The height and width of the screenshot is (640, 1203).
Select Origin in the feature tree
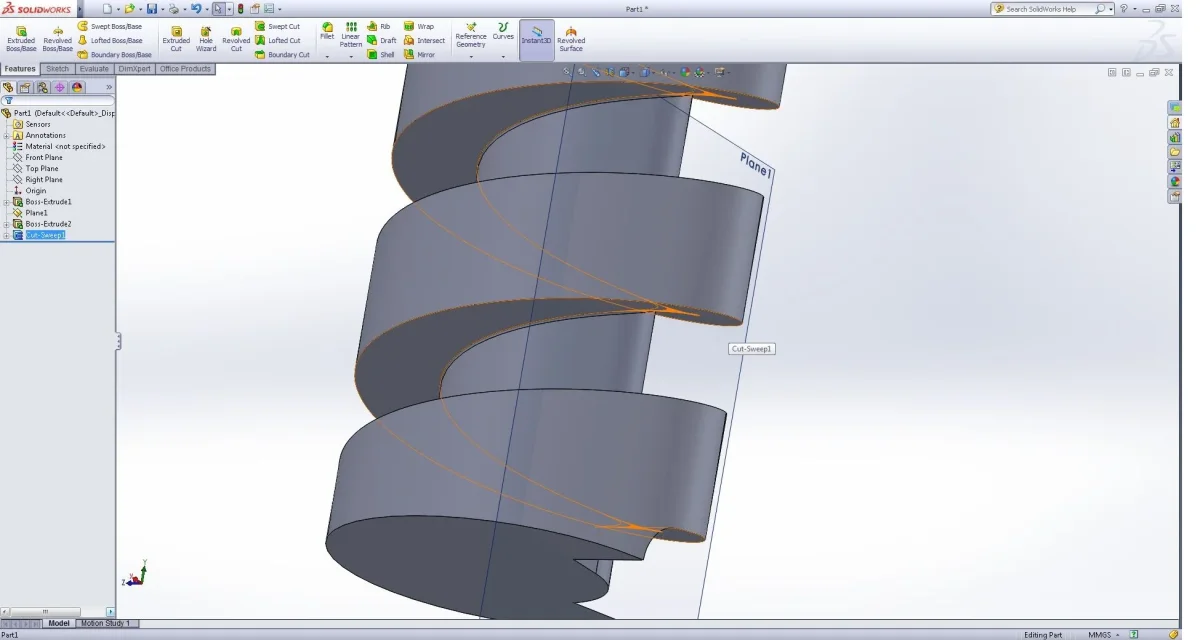(30, 191)
